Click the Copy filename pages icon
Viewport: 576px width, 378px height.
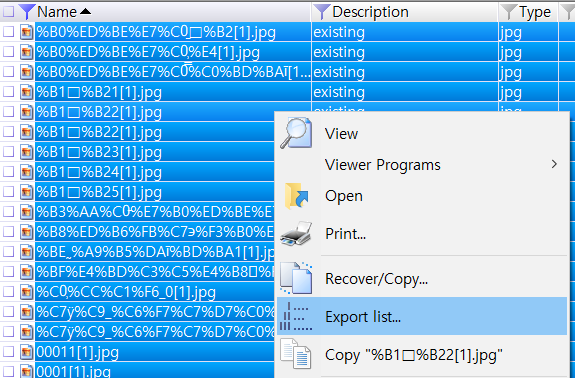tap(296, 354)
